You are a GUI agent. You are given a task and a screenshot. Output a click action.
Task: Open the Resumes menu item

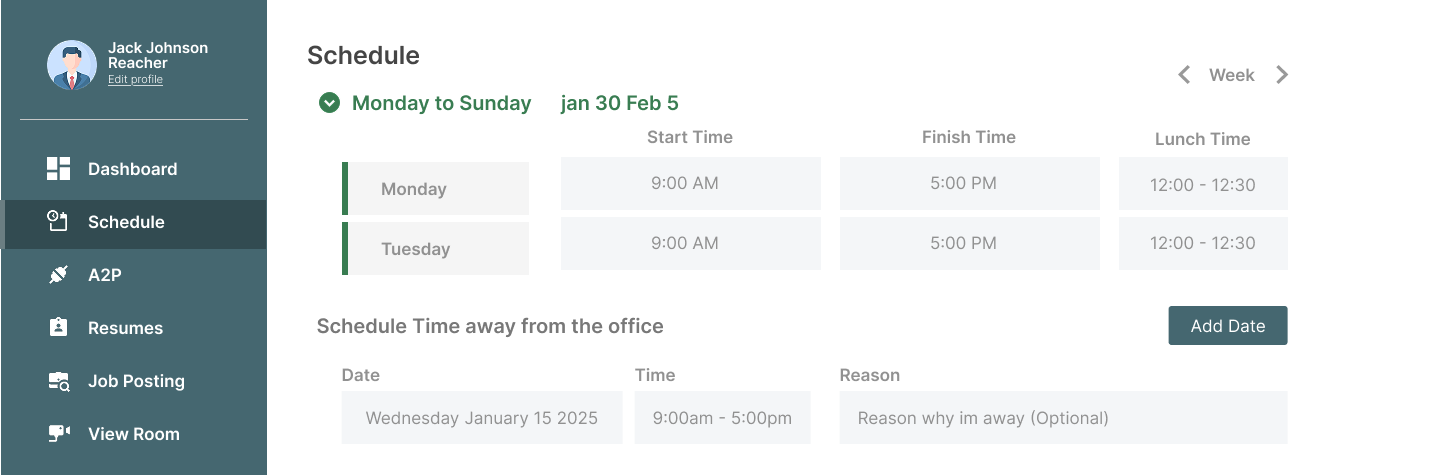pyautogui.click(x=125, y=328)
